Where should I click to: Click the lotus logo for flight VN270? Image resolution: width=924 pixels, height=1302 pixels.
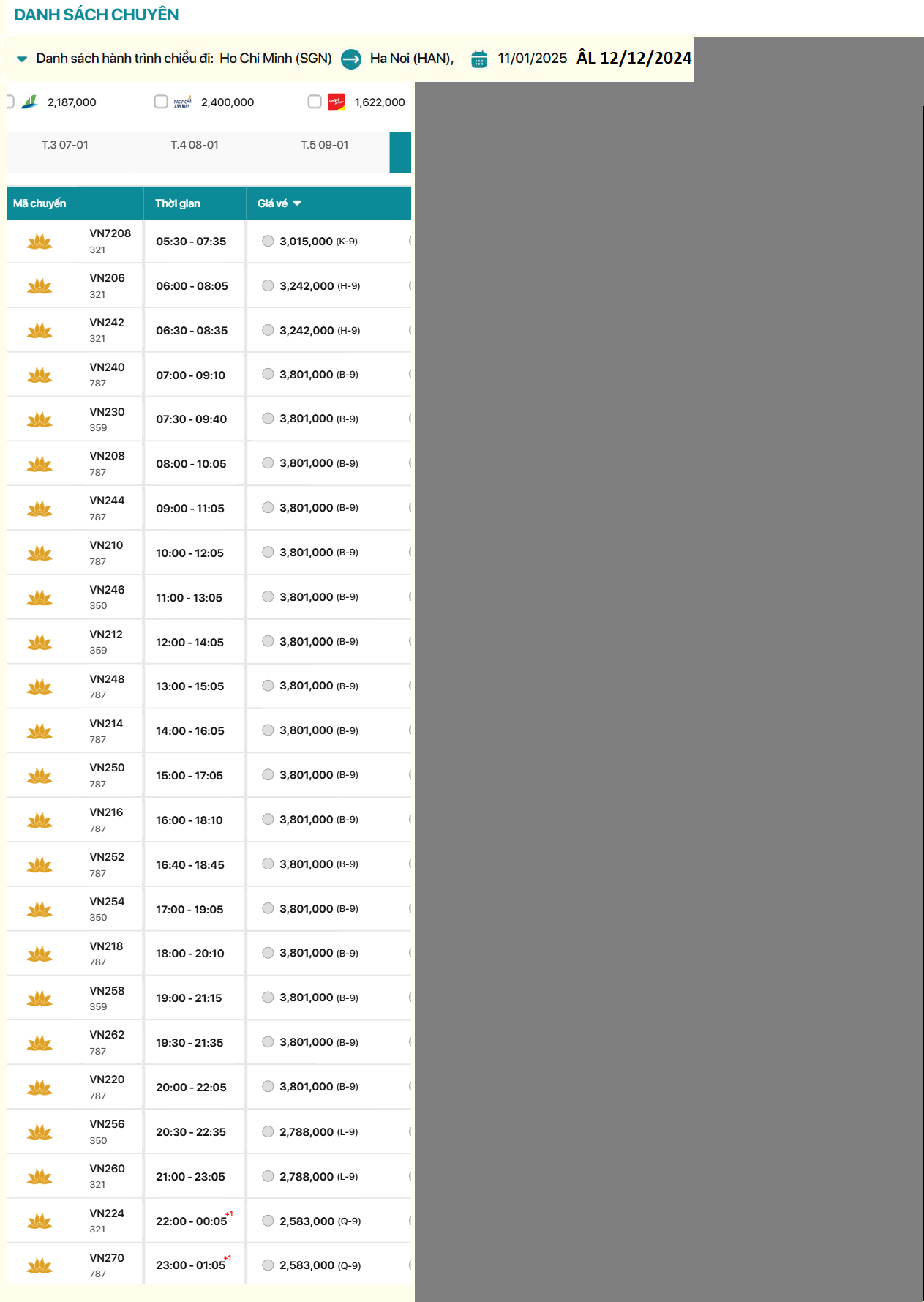[x=40, y=1265]
